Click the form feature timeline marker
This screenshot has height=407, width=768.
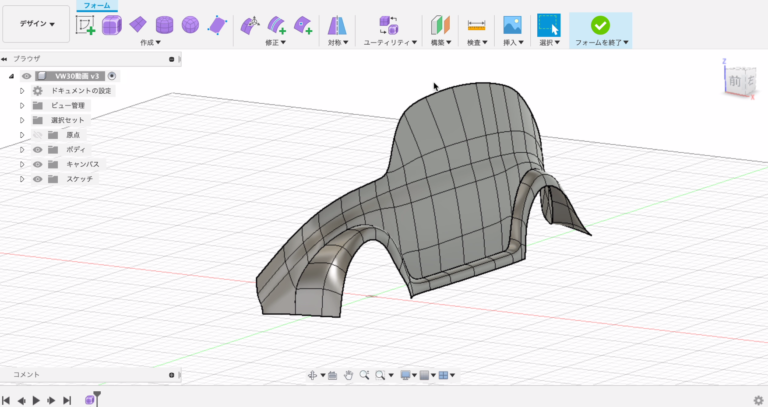point(90,400)
